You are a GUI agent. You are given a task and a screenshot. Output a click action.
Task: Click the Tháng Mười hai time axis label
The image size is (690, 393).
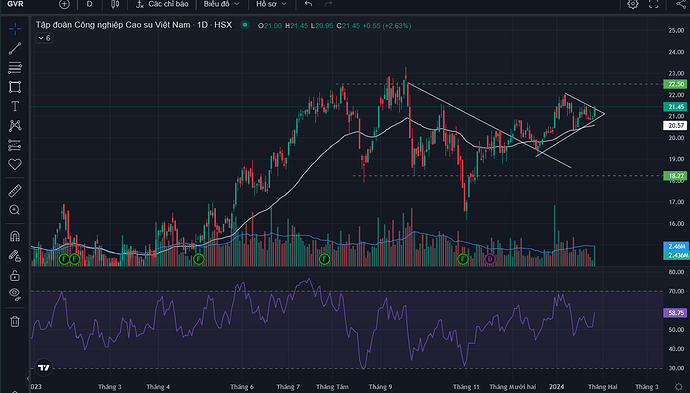(x=513, y=387)
